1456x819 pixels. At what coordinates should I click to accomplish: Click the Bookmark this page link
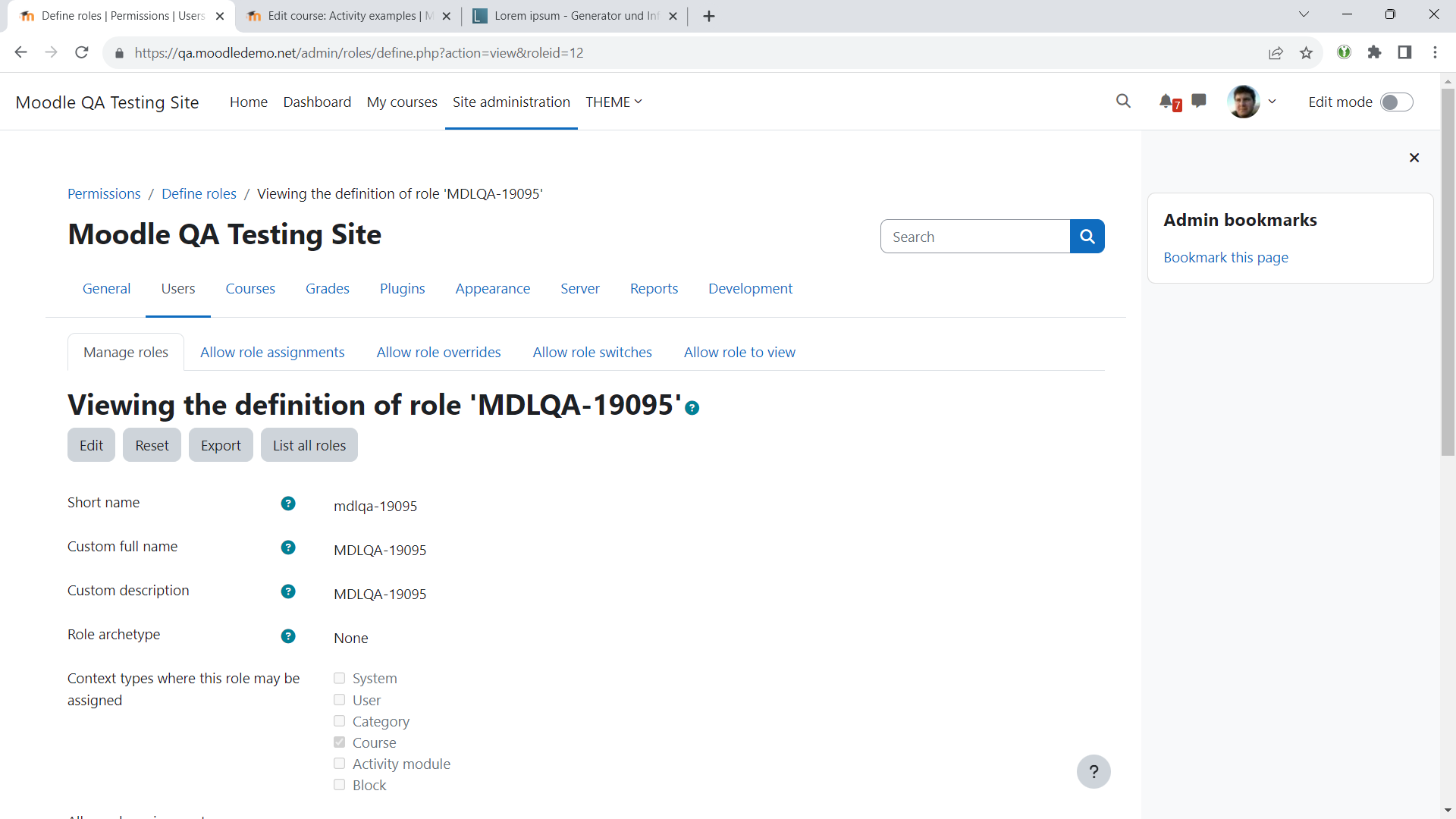pyautogui.click(x=1225, y=257)
